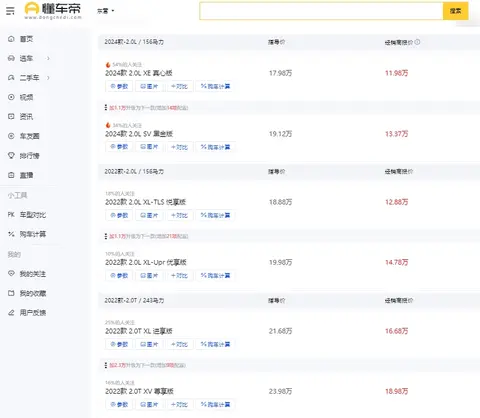Focus the top search input field
This screenshot has width=480, height=418.
pos(321,11)
